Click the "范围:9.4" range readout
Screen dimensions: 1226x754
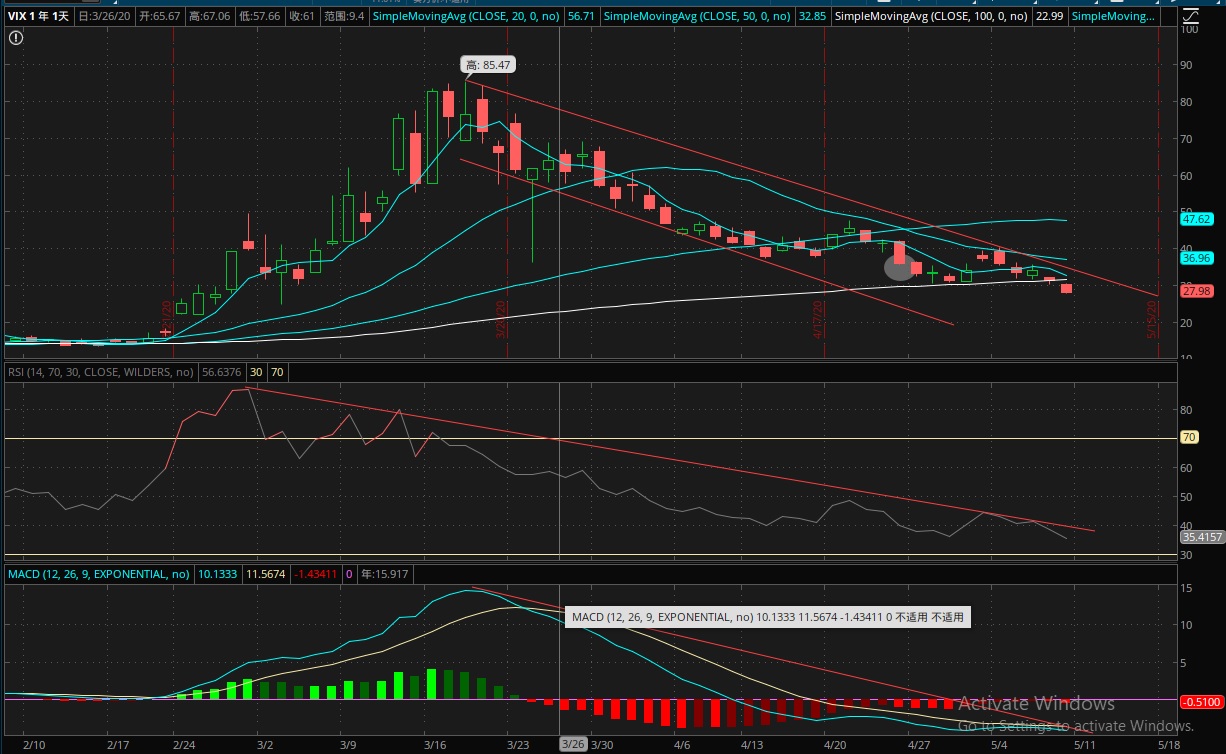pos(344,17)
